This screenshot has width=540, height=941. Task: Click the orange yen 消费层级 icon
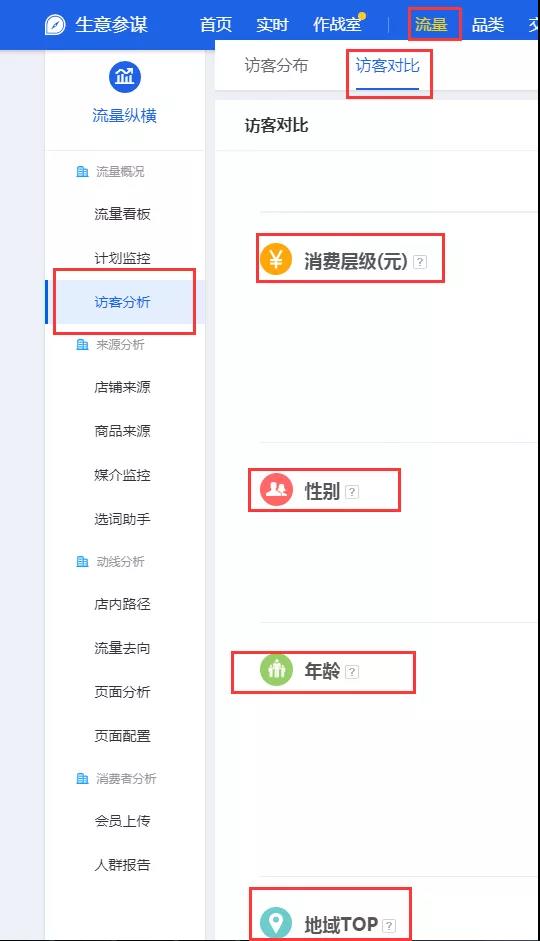click(x=276, y=259)
